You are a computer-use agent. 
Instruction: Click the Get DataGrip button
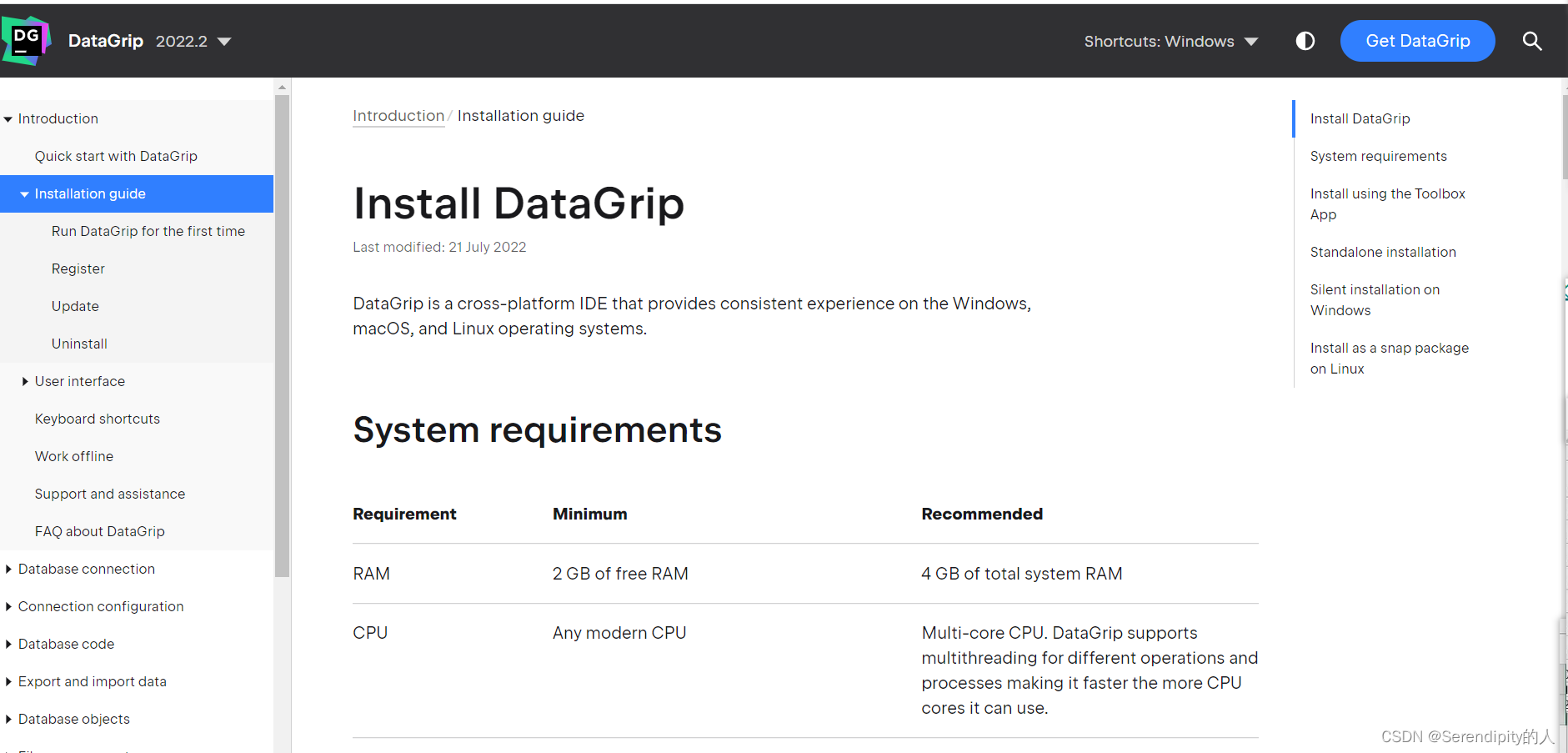(x=1417, y=40)
